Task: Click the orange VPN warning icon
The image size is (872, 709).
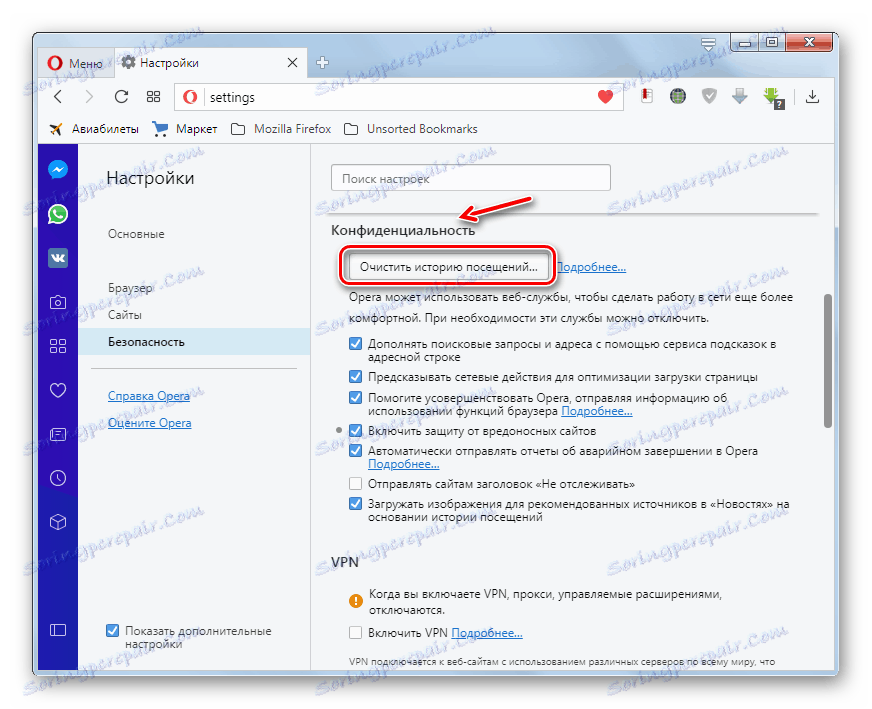Action: (355, 601)
